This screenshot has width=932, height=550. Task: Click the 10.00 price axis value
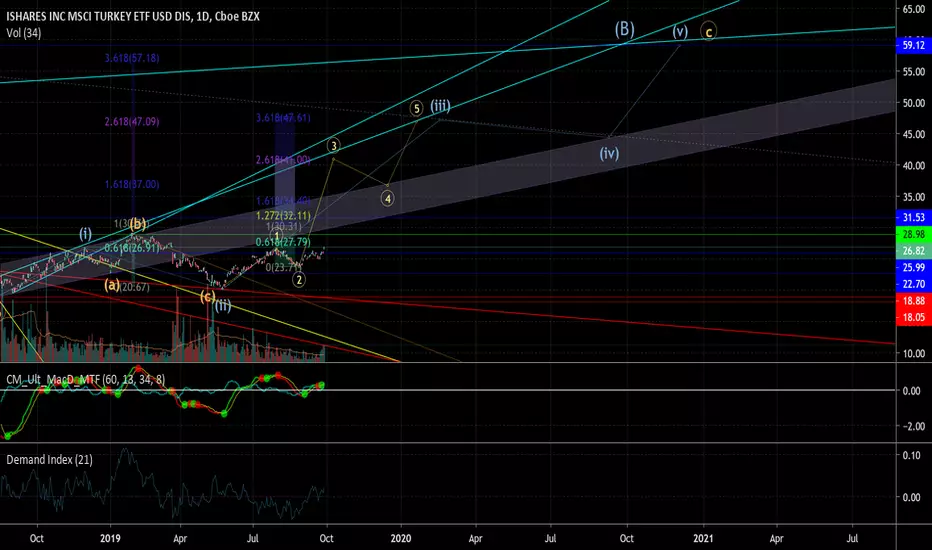(x=914, y=353)
